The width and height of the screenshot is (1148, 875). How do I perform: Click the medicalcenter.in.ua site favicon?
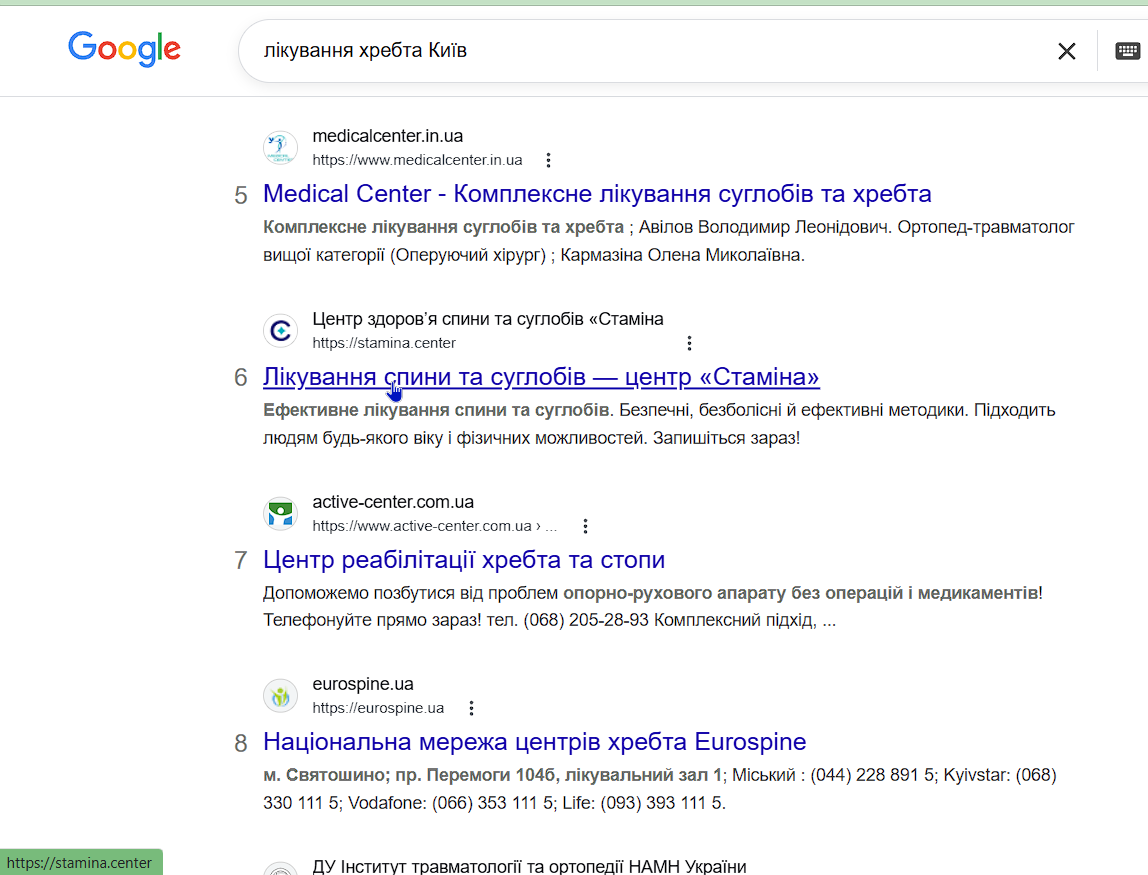[280, 148]
